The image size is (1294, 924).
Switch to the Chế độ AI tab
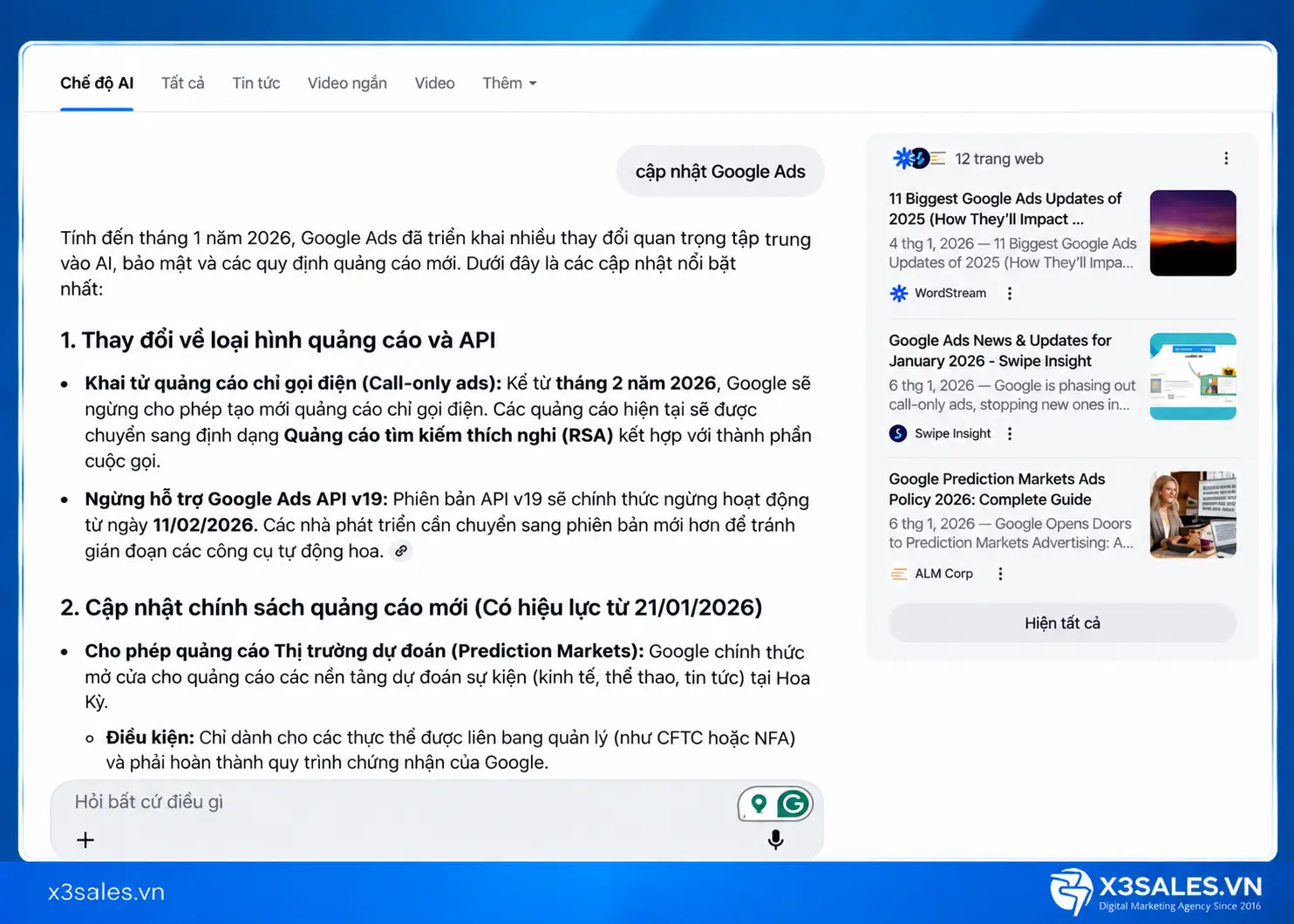click(x=97, y=83)
